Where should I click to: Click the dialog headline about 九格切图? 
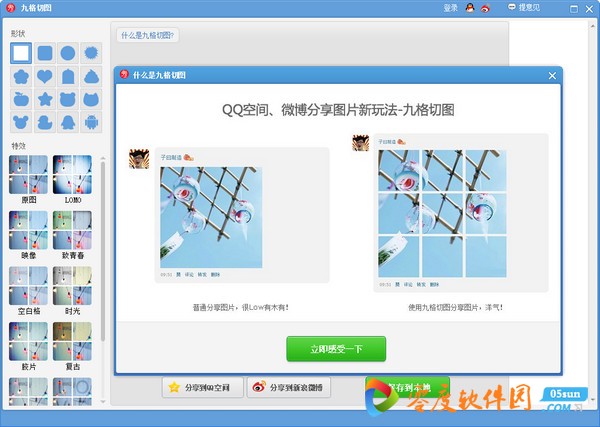point(338,110)
